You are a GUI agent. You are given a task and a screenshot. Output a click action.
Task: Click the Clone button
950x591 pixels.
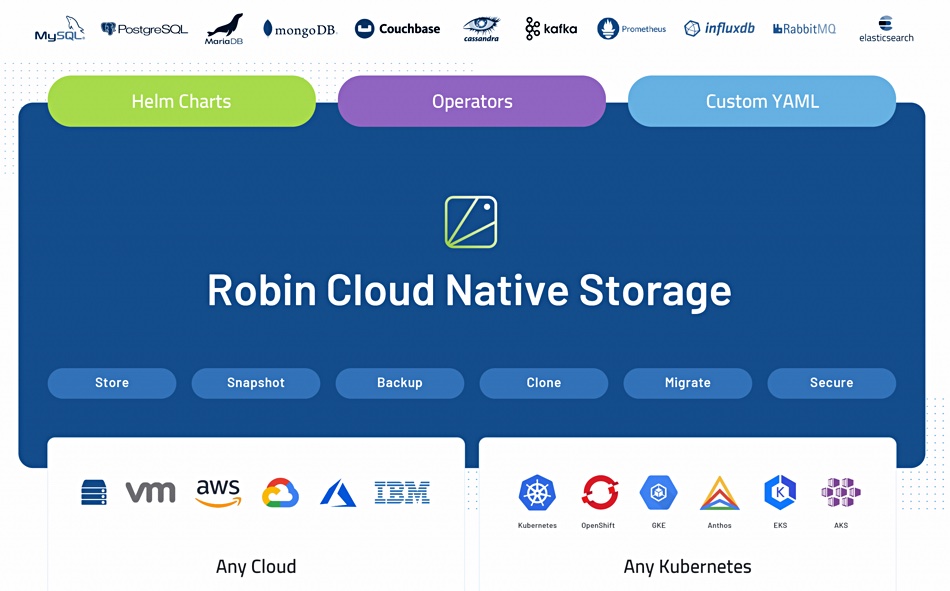pyautogui.click(x=543, y=383)
